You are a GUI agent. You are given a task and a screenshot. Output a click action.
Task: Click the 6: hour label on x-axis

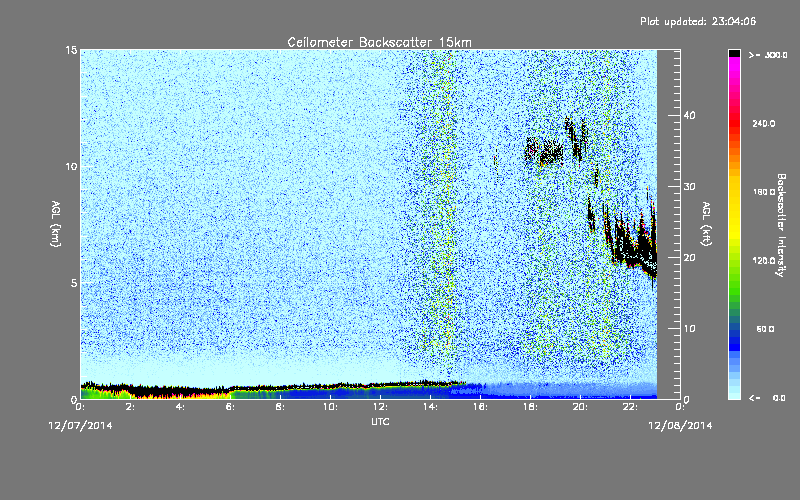tap(230, 407)
